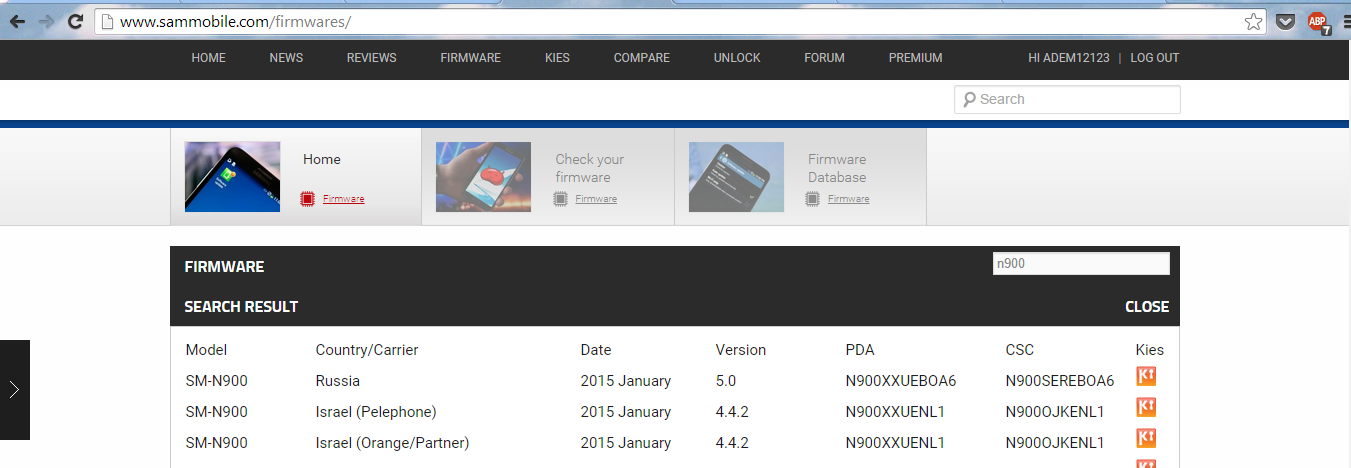Select the Check your firmware tab
This screenshot has width=1351, height=468.
pyautogui.click(x=548, y=177)
